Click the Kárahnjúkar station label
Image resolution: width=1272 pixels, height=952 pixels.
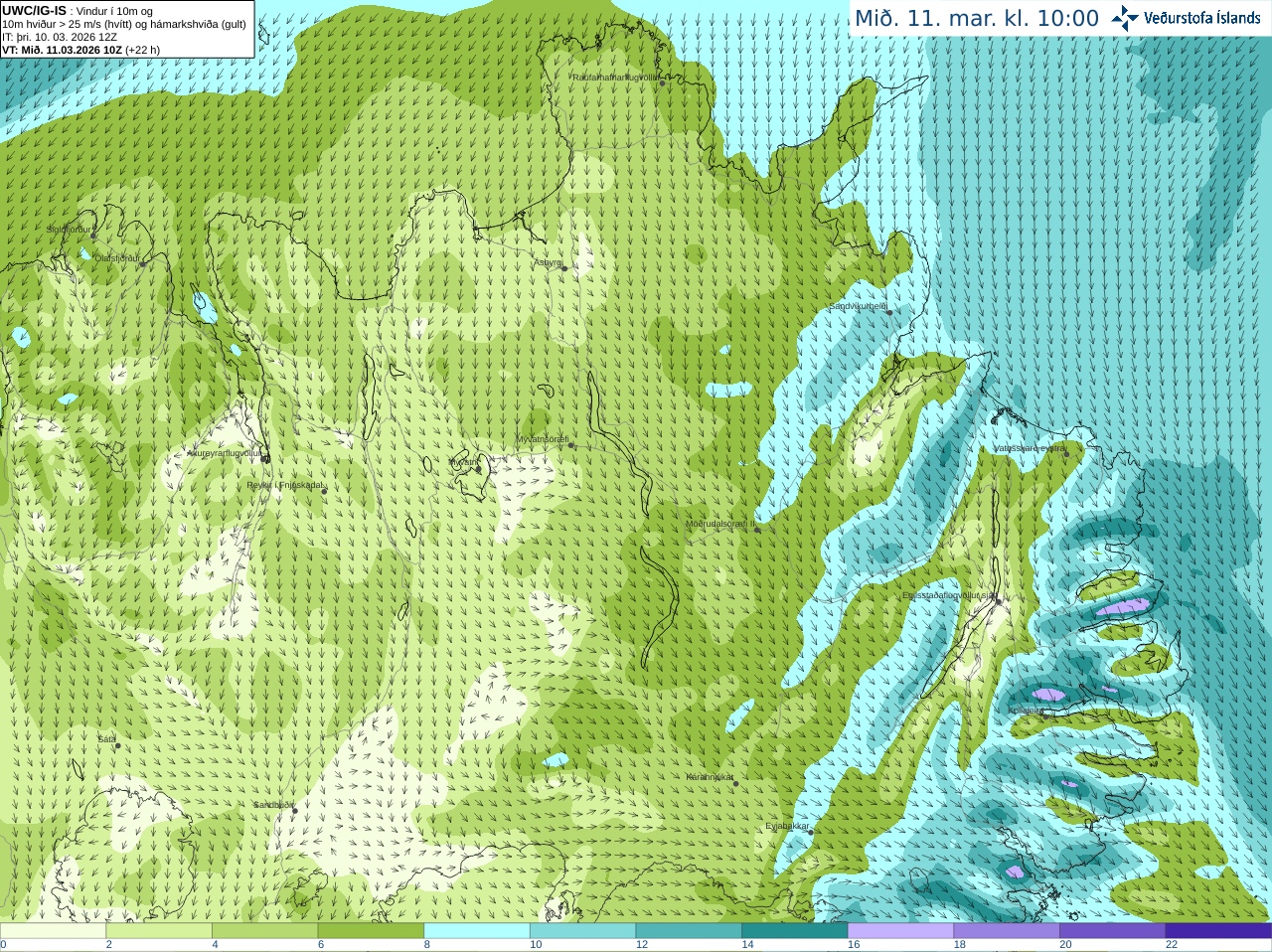(710, 777)
